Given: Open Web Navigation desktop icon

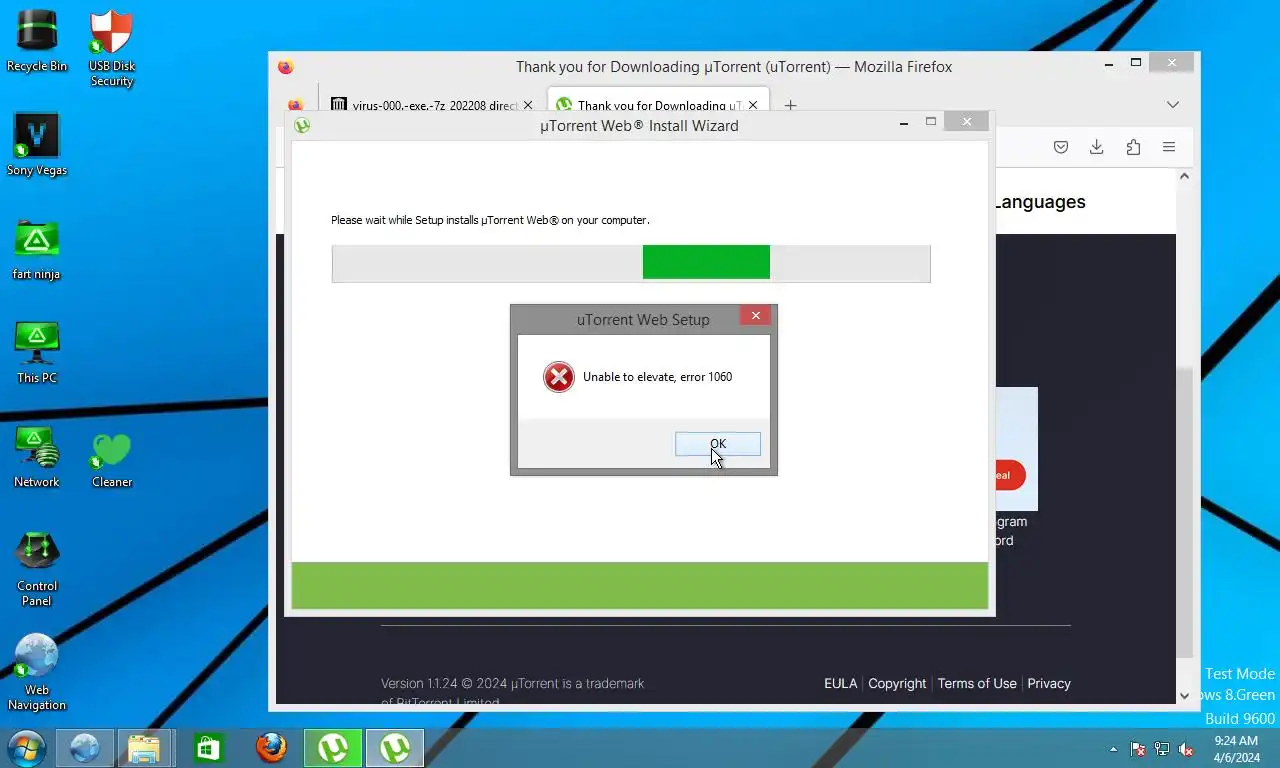Looking at the screenshot, I should click(37, 673).
